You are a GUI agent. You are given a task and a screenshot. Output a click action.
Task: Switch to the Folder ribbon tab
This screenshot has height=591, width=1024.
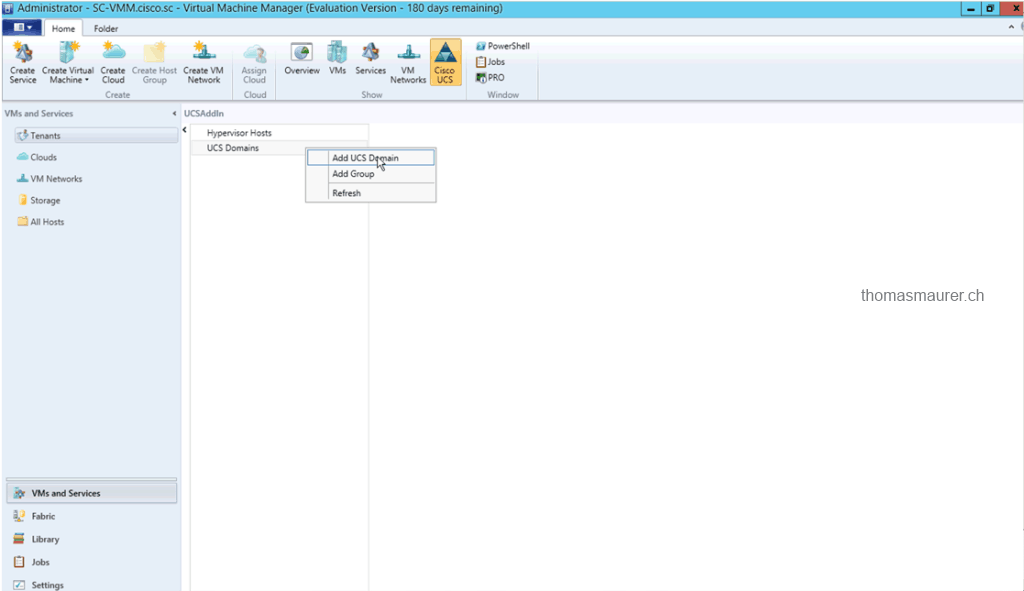pos(106,29)
